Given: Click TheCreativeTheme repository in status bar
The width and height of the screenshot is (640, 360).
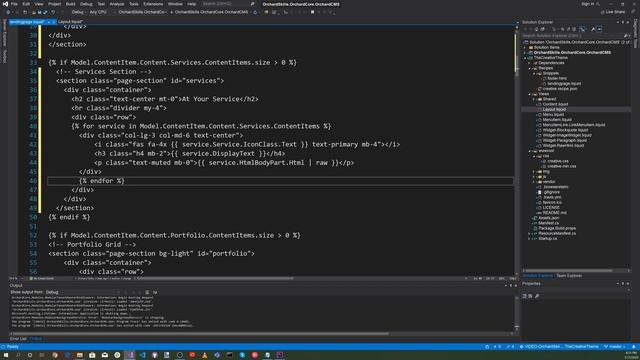Looking at the screenshot, I should [x=581, y=347].
